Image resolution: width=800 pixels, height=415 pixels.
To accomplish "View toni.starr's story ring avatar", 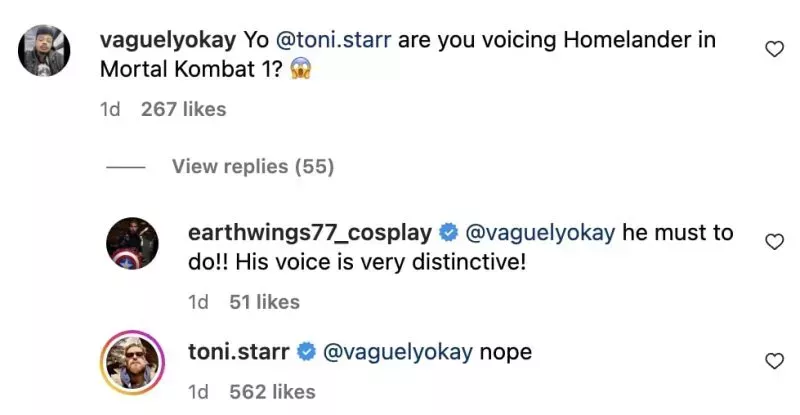I will tap(132, 362).
